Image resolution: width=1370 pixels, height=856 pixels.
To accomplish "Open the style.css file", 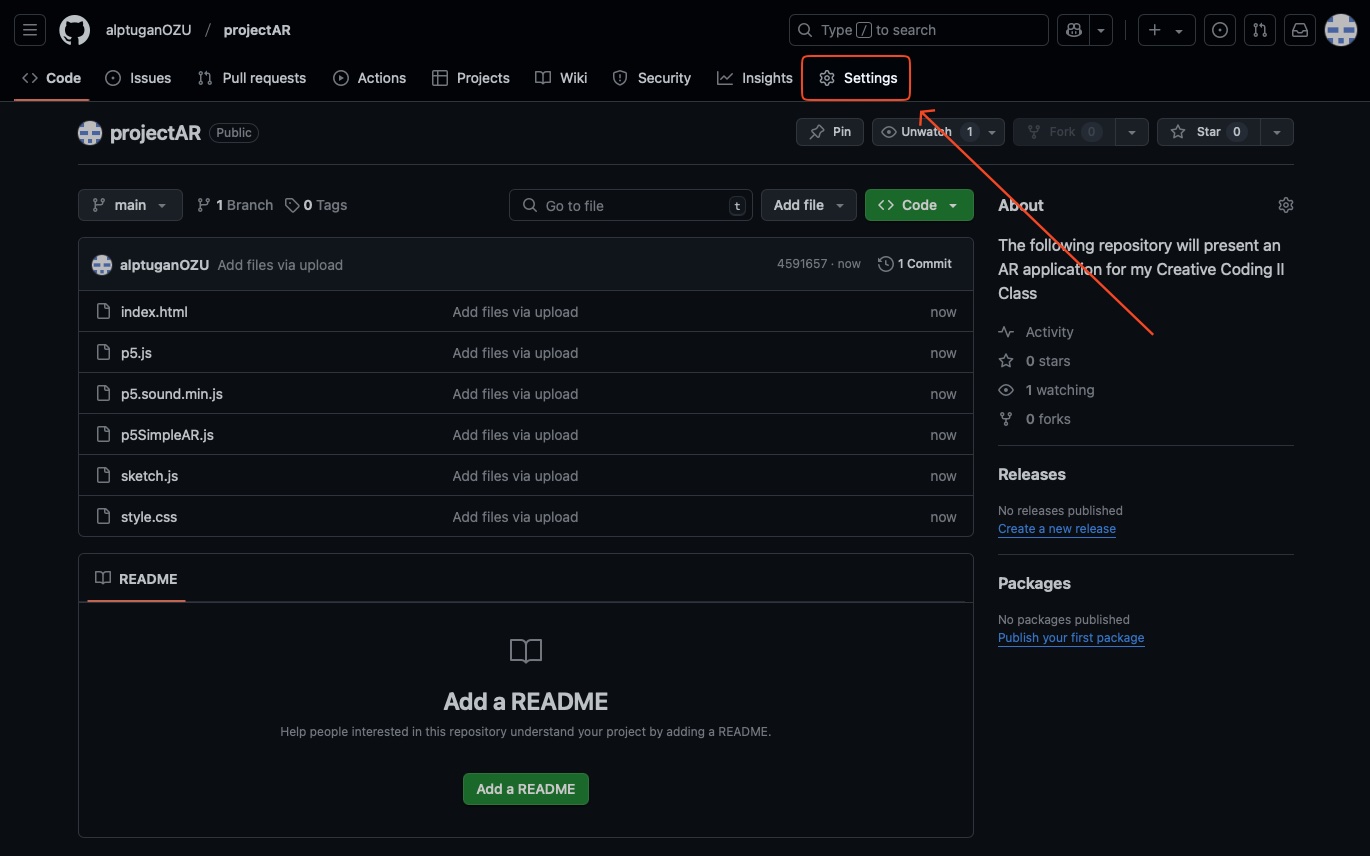I will click(149, 517).
